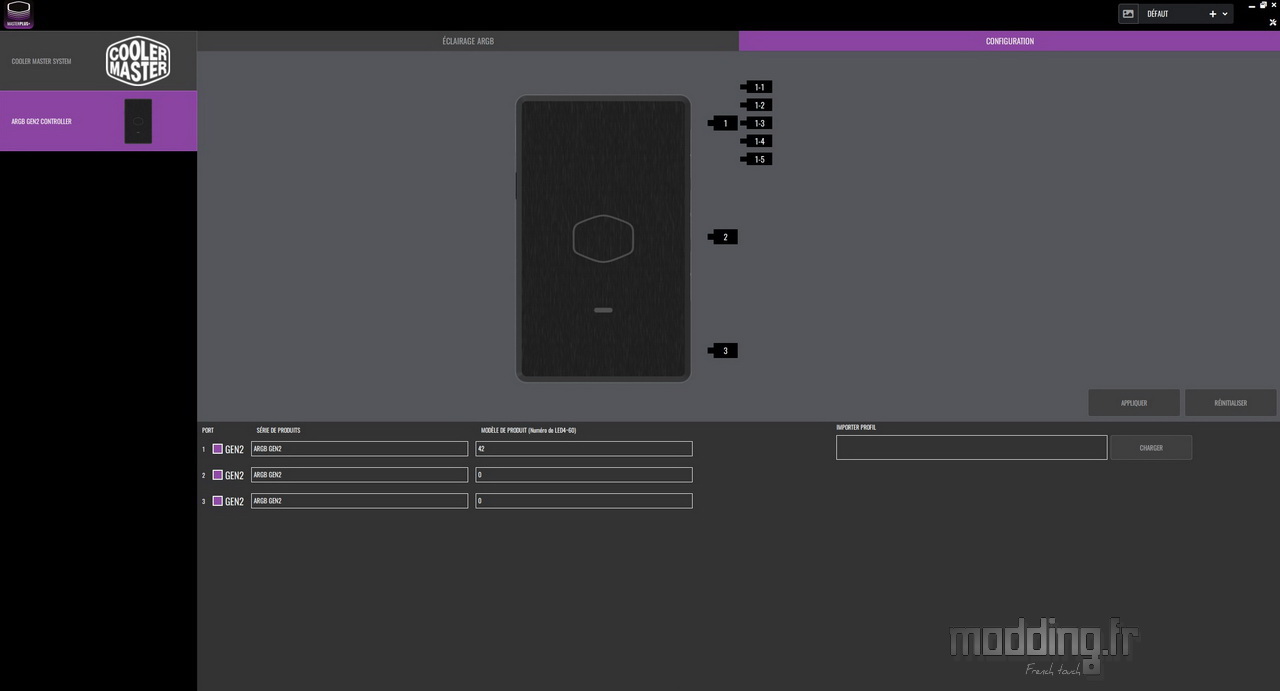This screenshot has width=1280, height=691.
Task: Click the hexagon logo on controller image
Action: pyautogui.click(x=603, y=238)
